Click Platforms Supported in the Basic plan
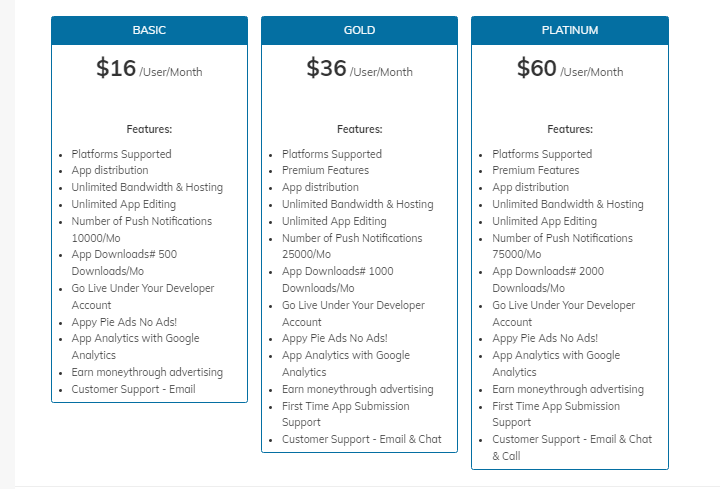This screenshot has width=720, height=489. point(121,154)
